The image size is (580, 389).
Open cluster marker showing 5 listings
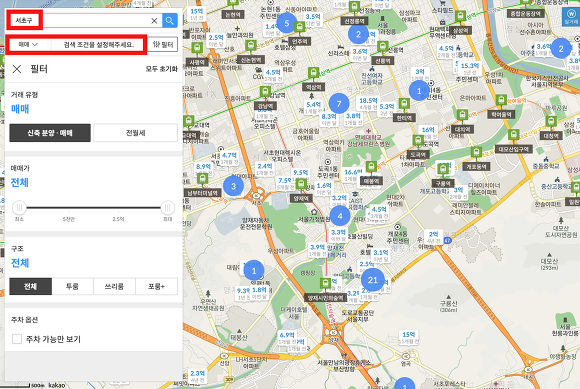pyautogui.click(x=287, y=23)
